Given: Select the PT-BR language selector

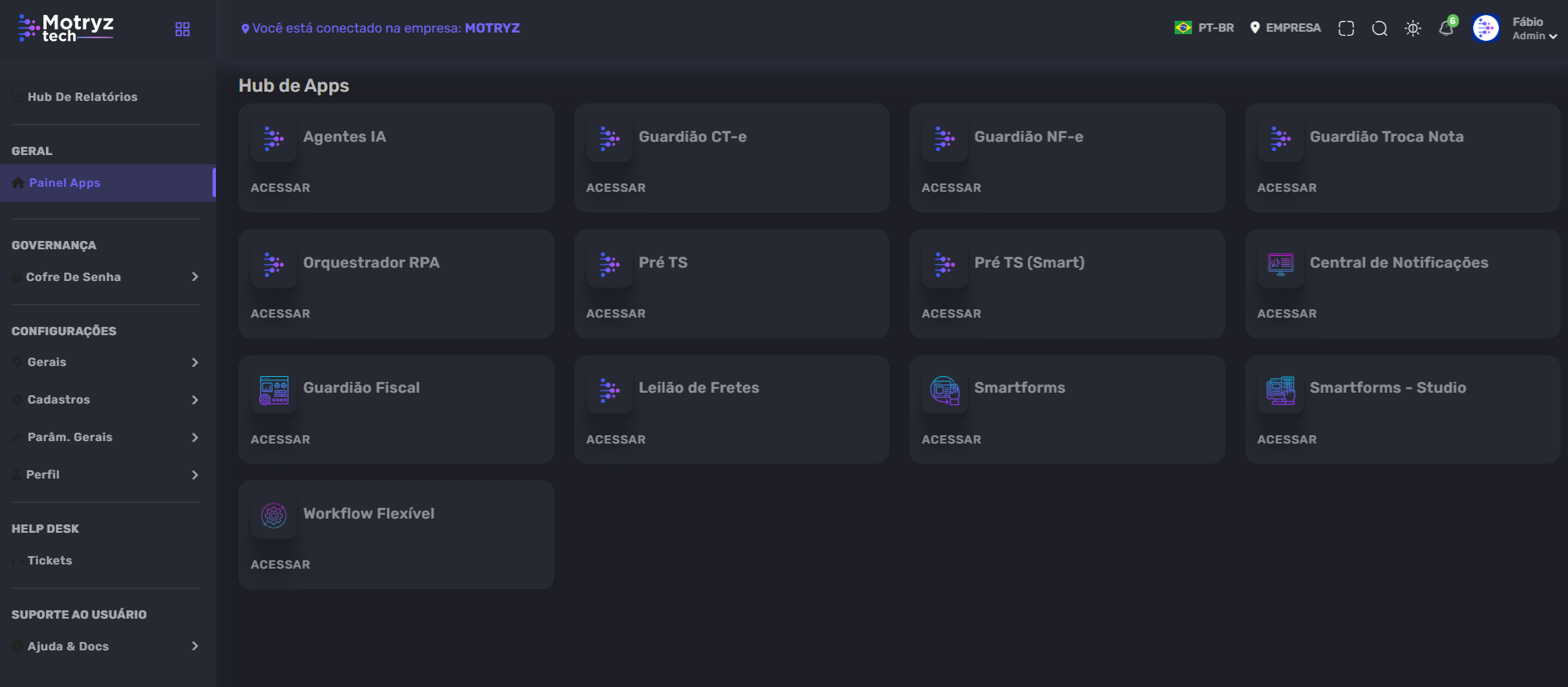Looking at the screenshot, I should pos(1204,28).
